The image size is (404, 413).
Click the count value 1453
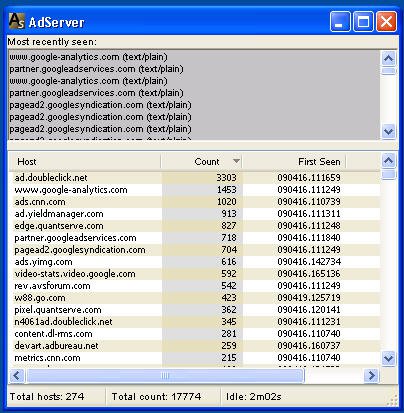click(x=227, y=190)
